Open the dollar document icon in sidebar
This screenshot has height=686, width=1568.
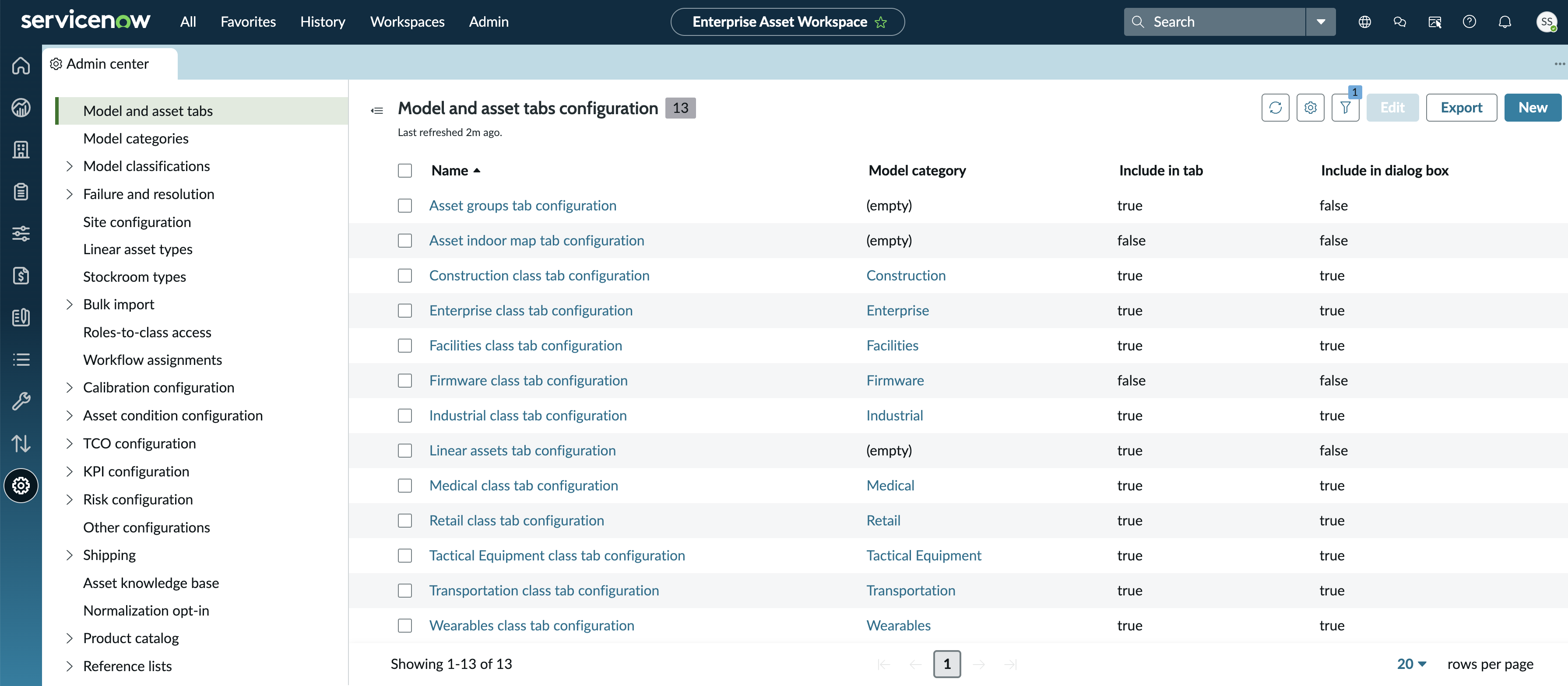tap(21, 276)
